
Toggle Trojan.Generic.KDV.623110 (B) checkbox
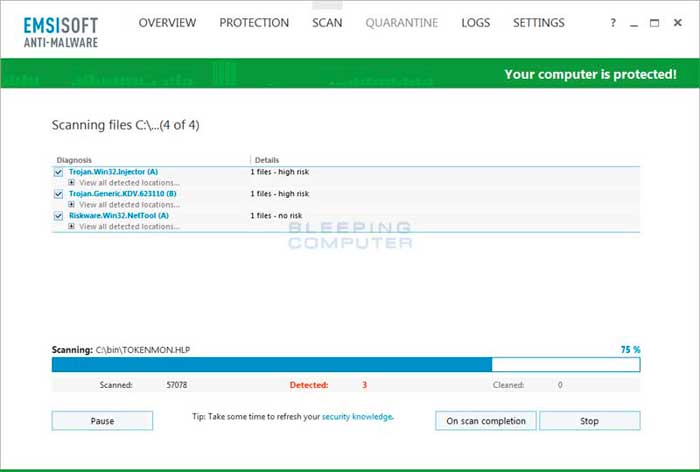click(58, 194)
